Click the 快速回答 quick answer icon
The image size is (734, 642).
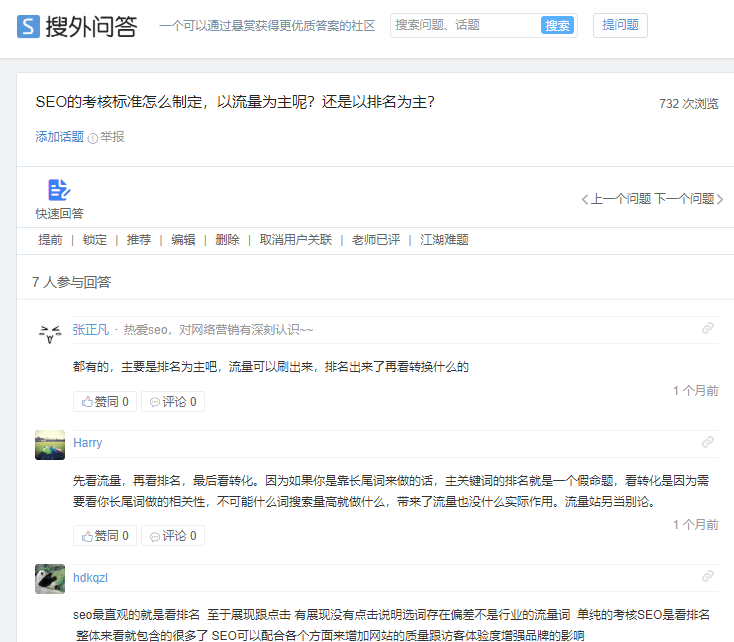59,190
